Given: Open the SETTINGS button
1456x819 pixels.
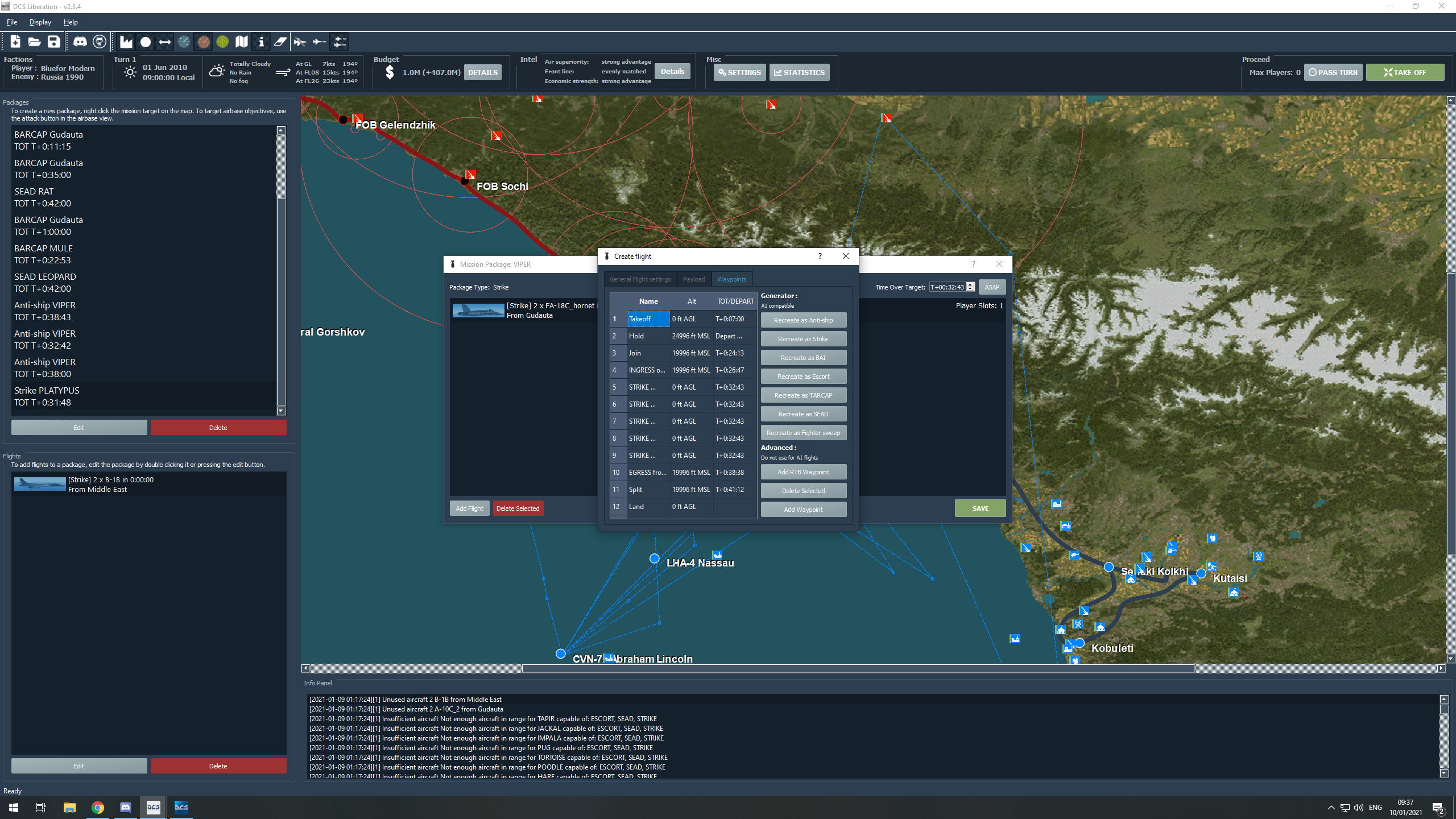Looking at the screenshot, I should tap(739, 72).
